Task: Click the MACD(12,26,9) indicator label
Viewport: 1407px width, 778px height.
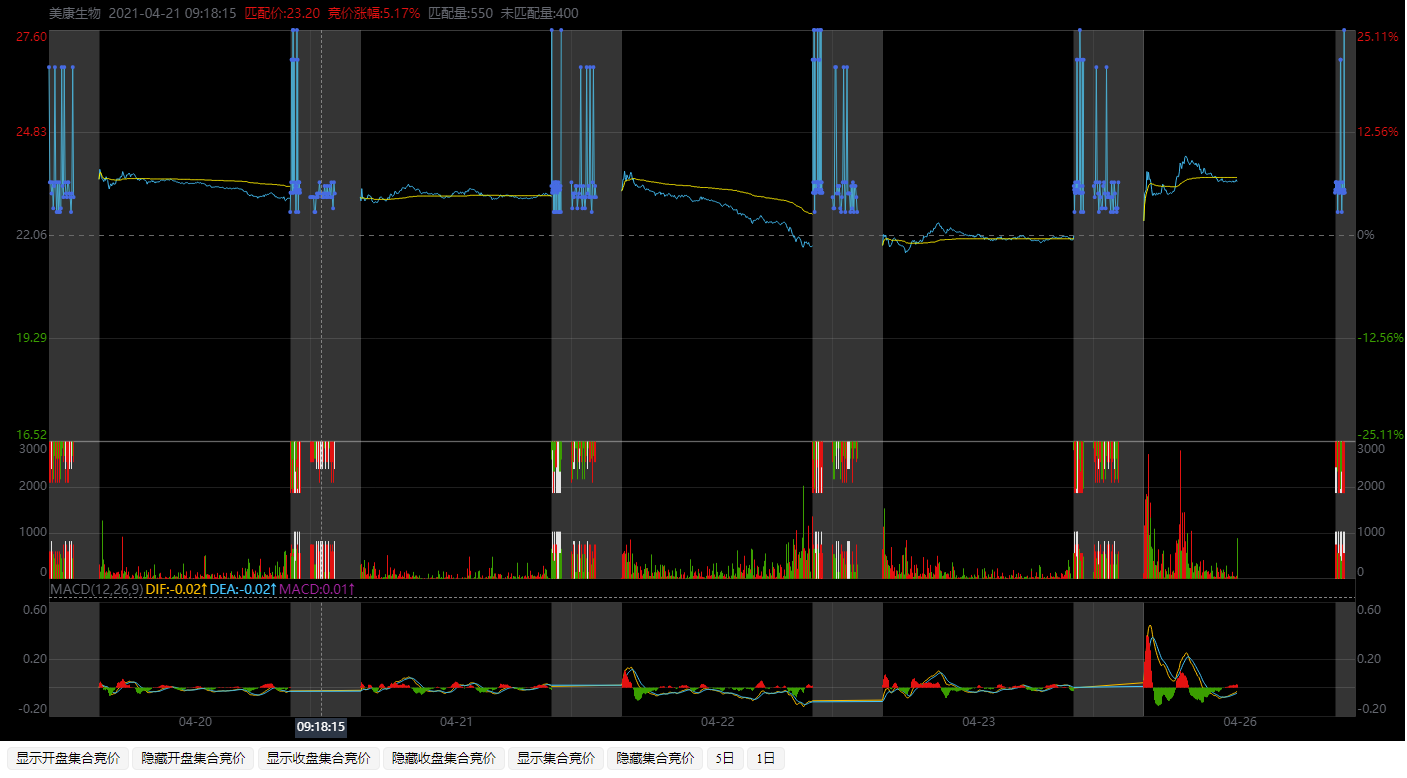Action: [96, 589]
